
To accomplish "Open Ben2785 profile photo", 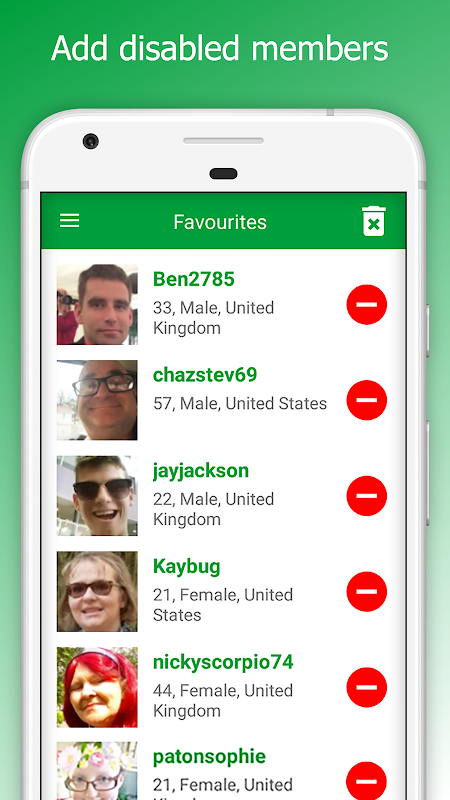I will 97,305.
